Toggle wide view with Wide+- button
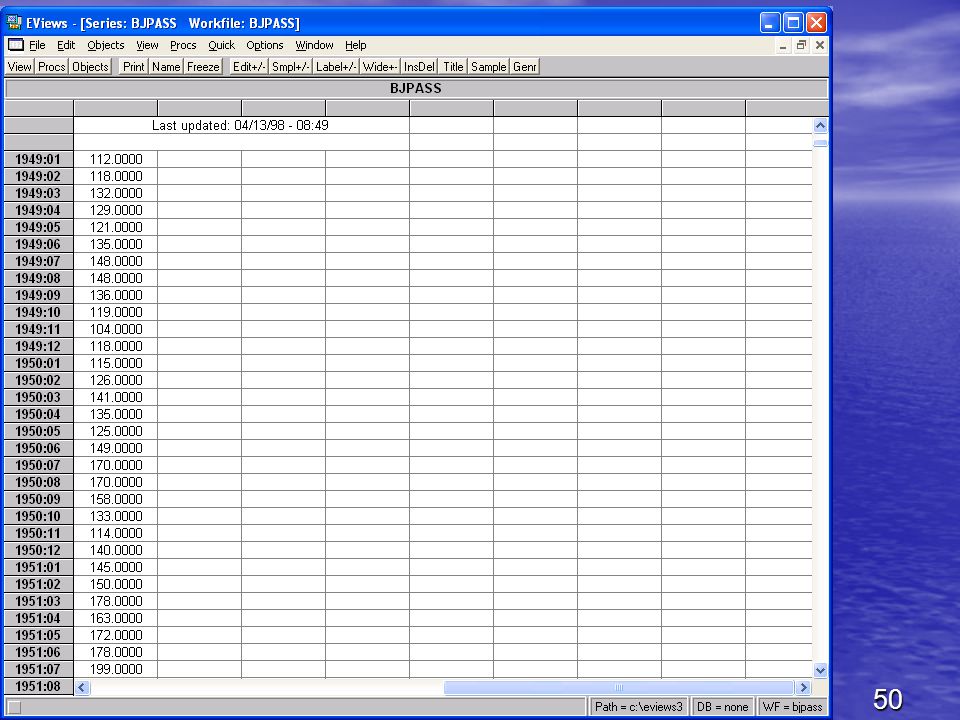The width and height of the screenshot is (960, 720). (380, 67)
